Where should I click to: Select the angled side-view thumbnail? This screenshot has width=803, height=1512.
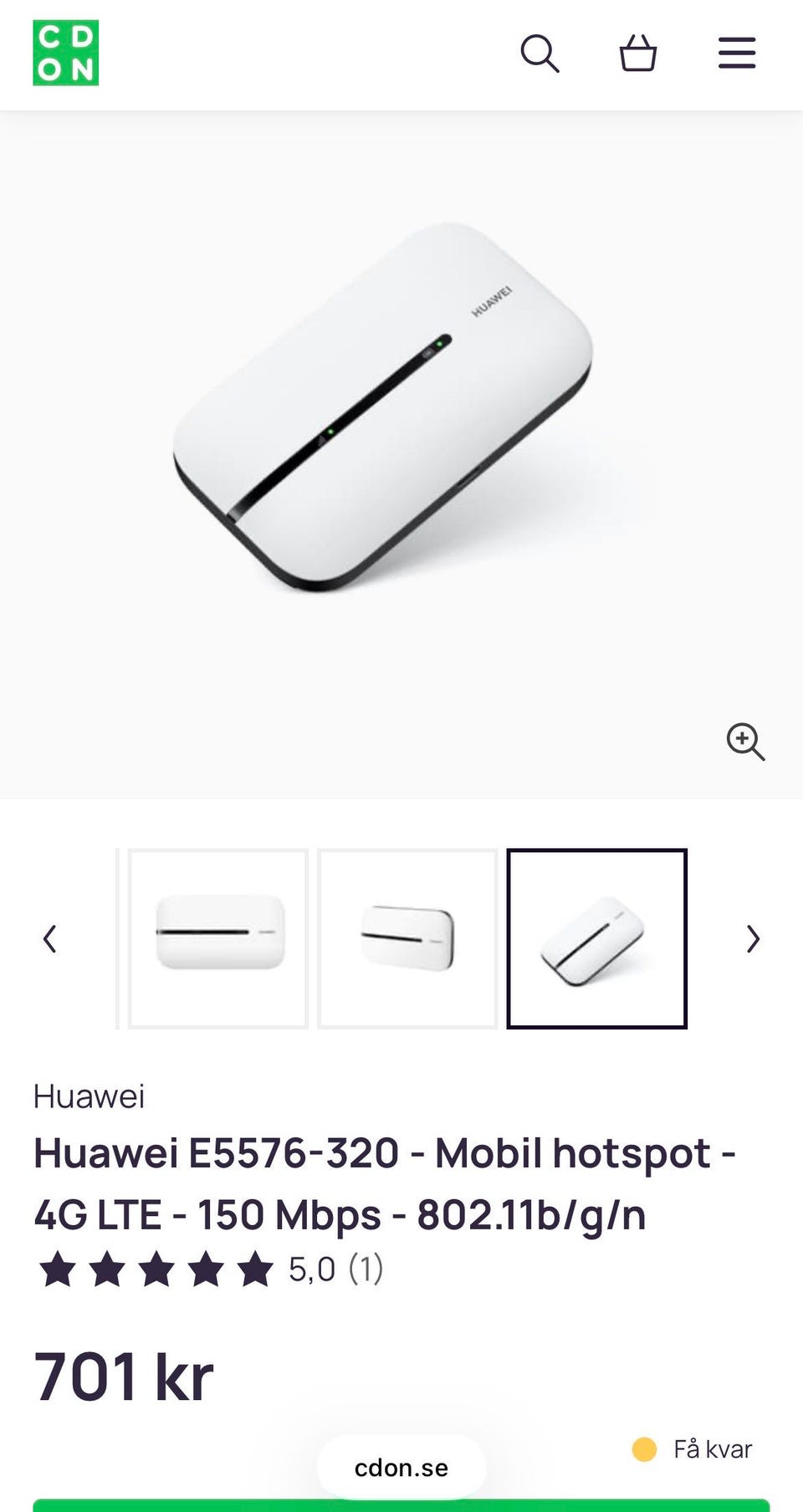pyautogui.click(x=407, y=939)
